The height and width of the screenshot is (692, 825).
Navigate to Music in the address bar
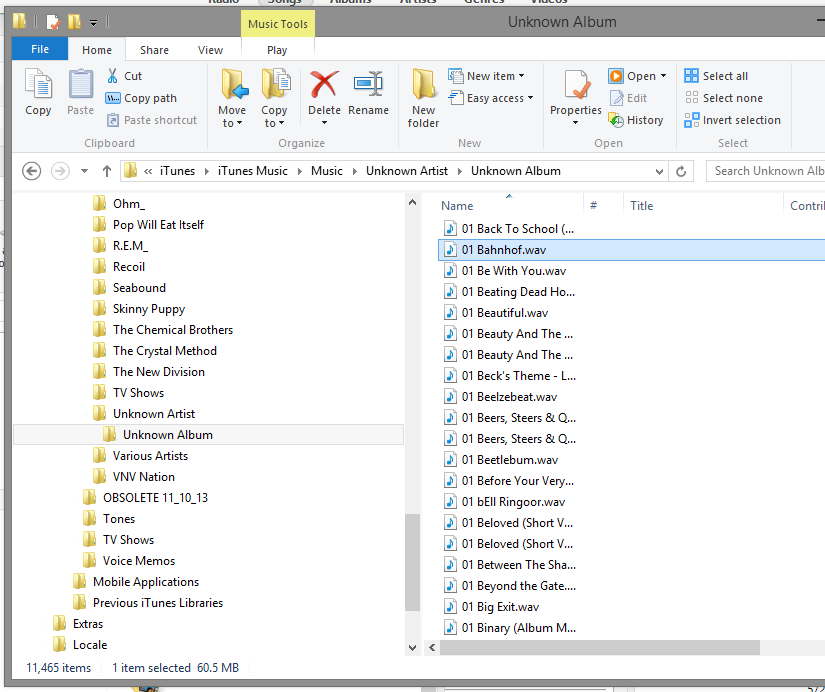[327, 171]
